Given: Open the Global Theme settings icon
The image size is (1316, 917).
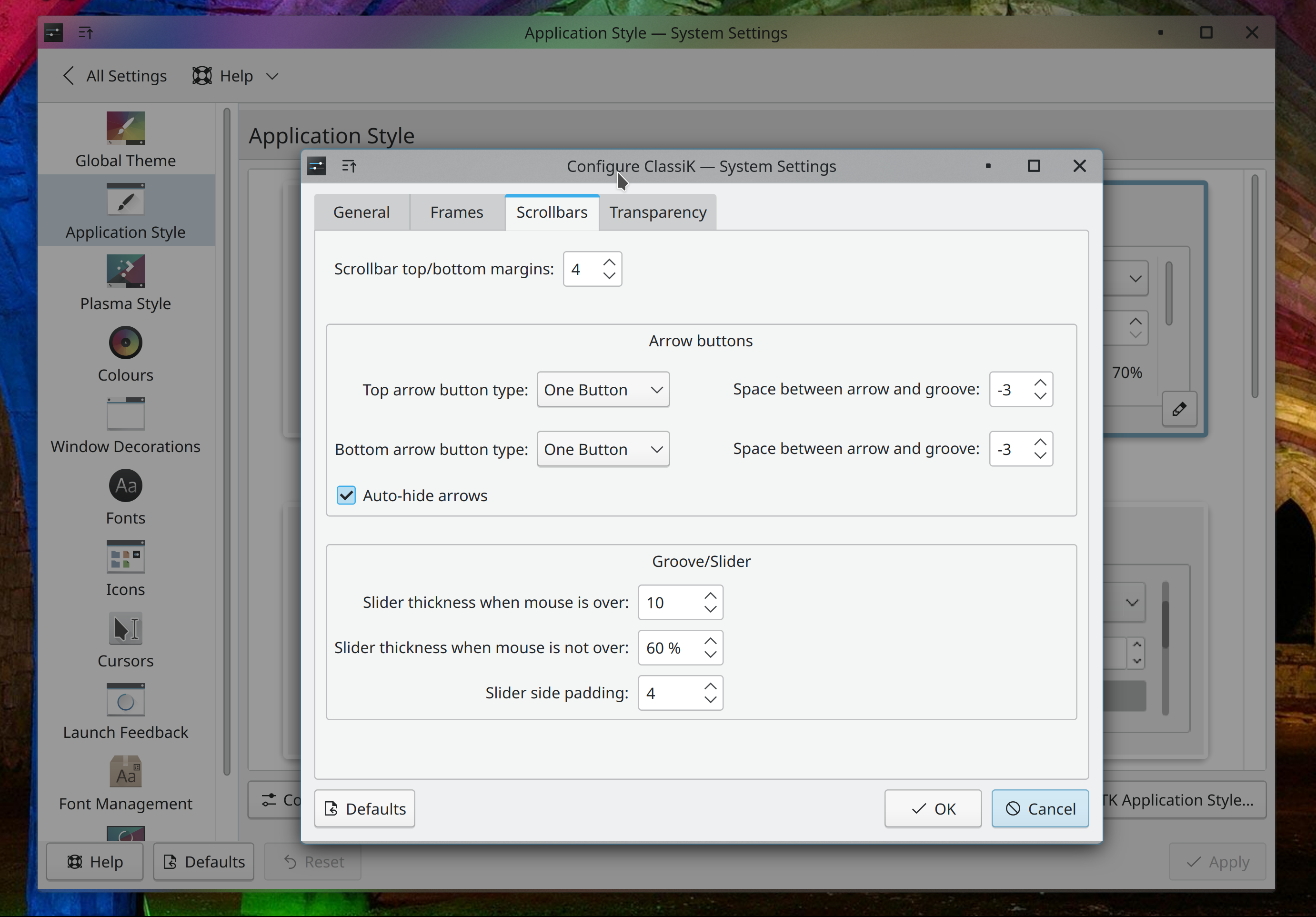Looking at the screenshot, I should 125,127.
